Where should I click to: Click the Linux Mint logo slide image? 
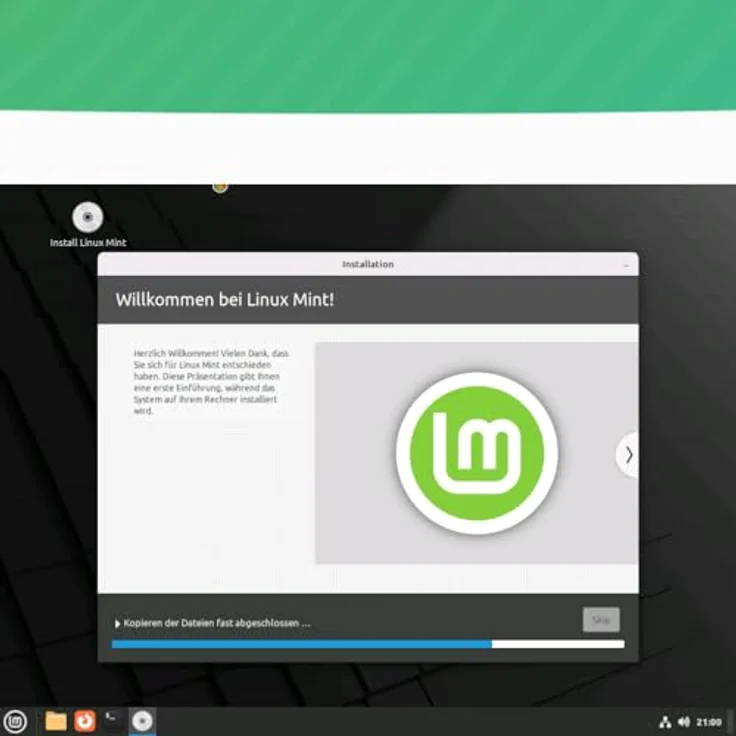(x=476, y=453)
